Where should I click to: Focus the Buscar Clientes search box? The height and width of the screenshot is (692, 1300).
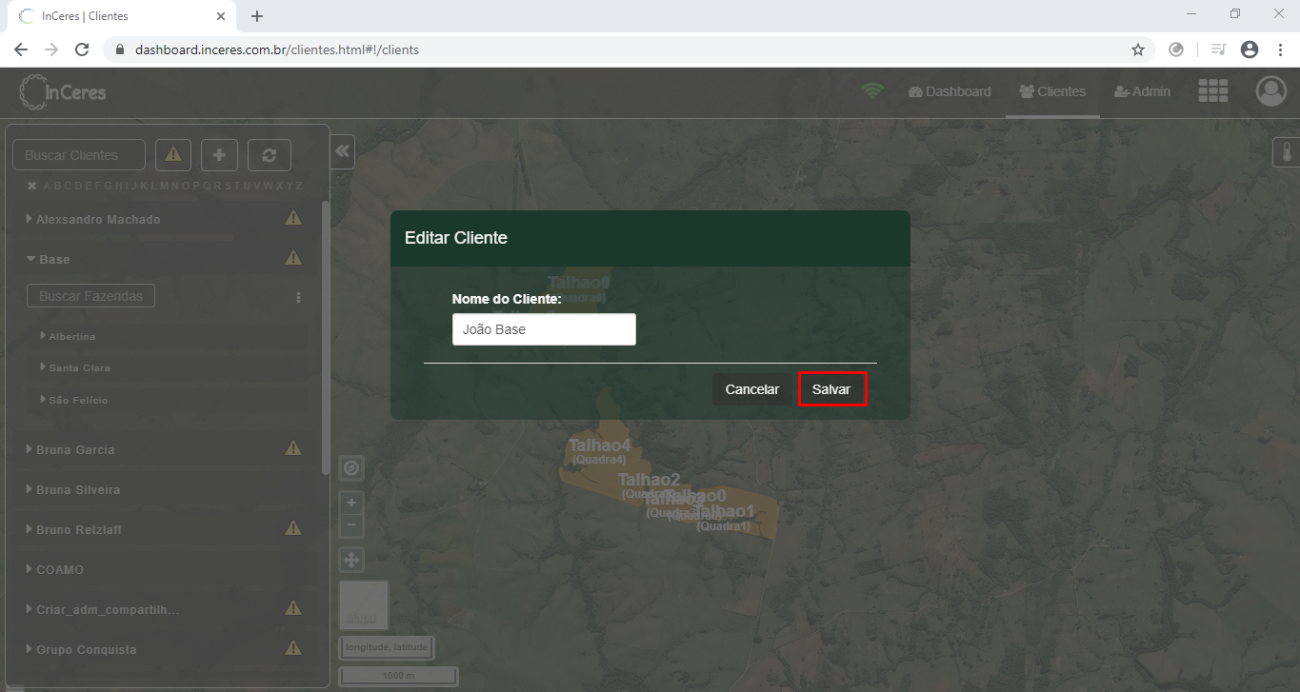point(79,155)
